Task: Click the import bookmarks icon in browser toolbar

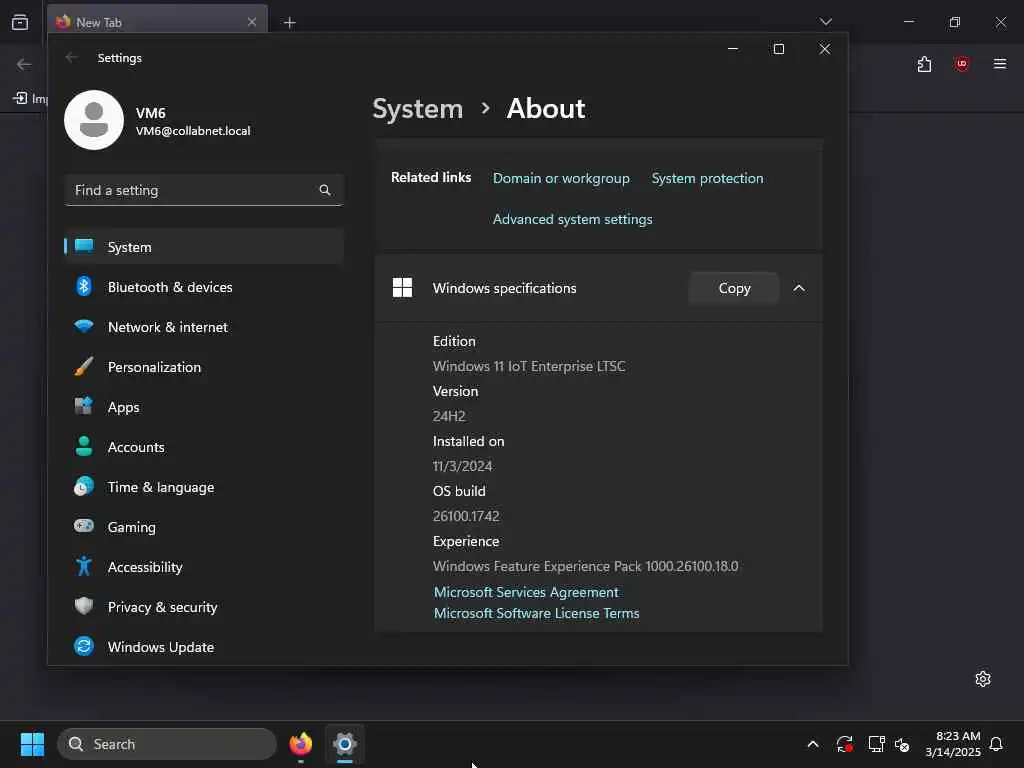Action: point(20,98)
